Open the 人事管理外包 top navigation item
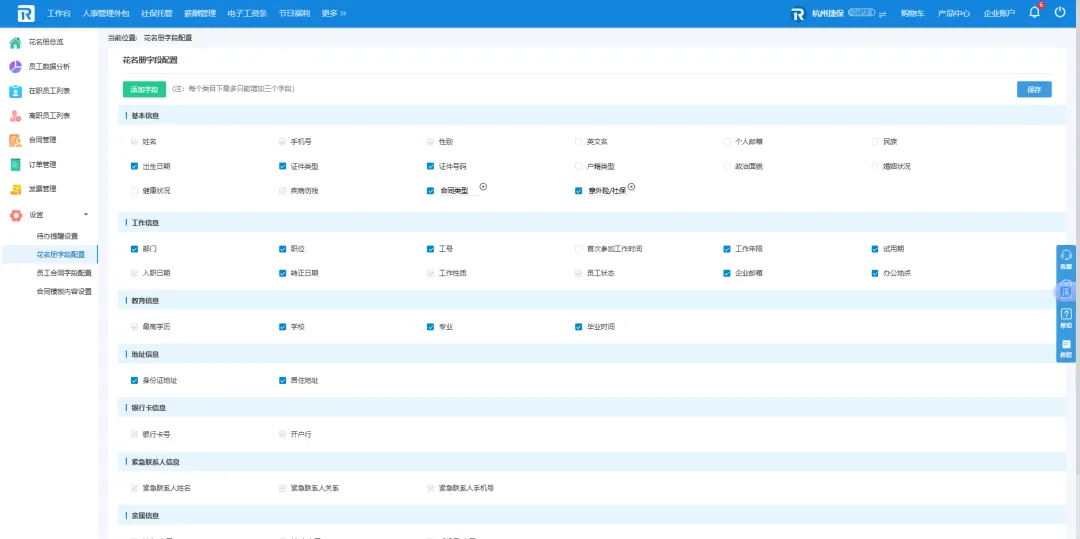The width and height of the screenshot is (1080, 539). (x=105, y=13)
